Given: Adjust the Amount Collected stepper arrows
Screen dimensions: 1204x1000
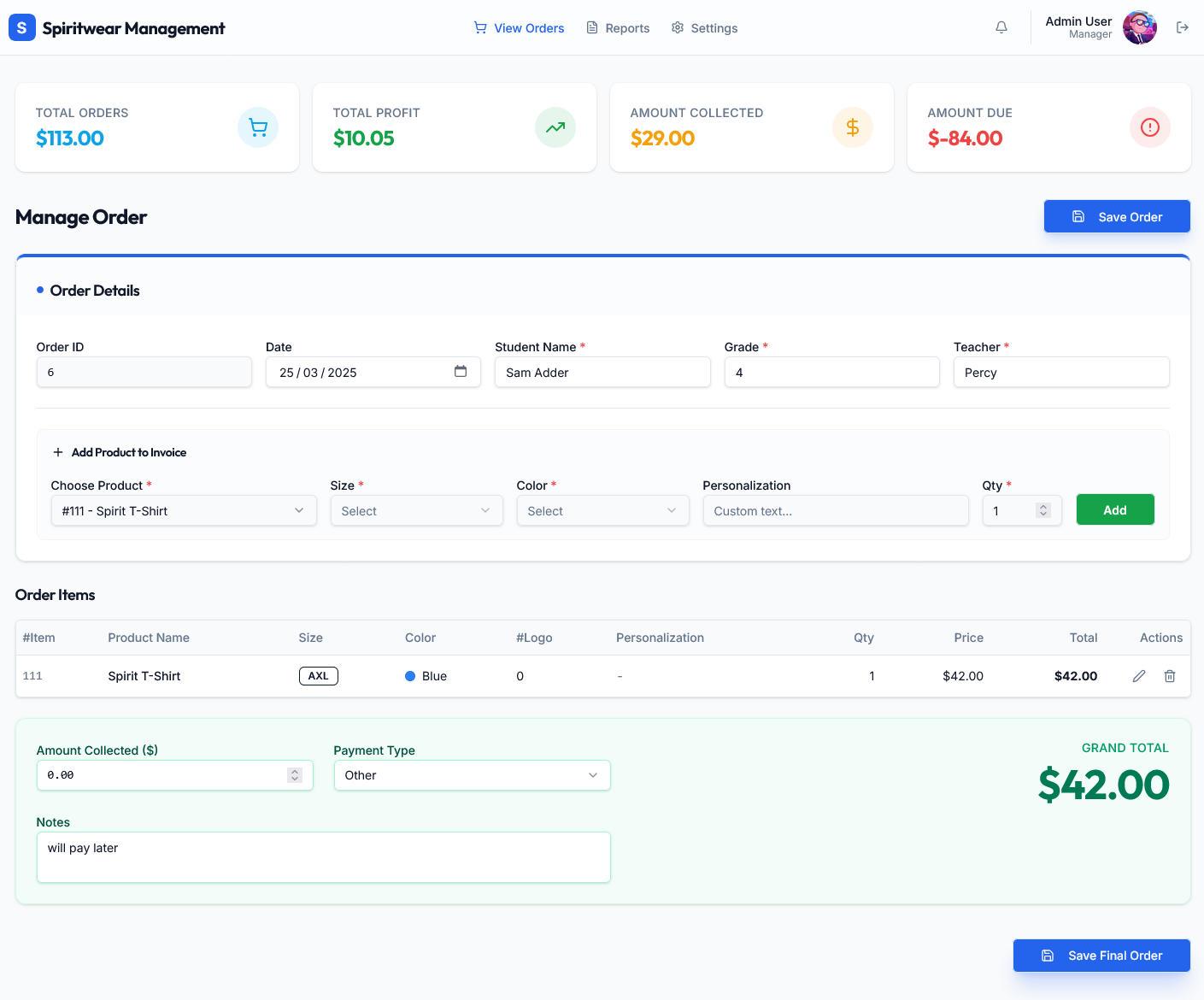Looking at the screenshot, I should pos(295,775).
